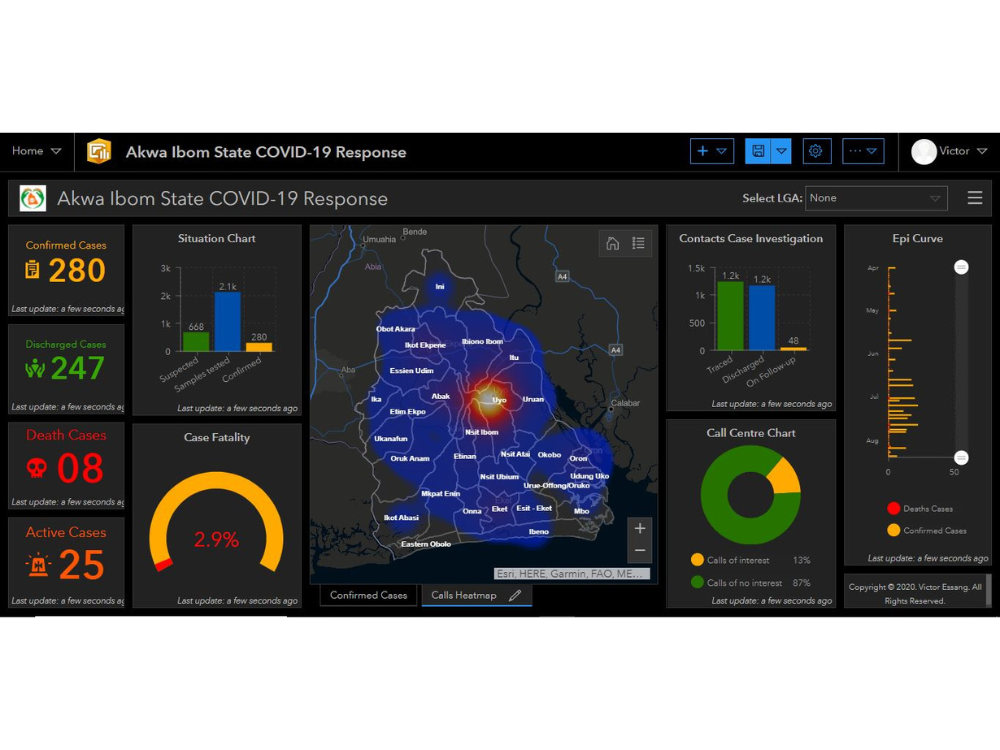Click the 08 death cases value

coord(80,468)
